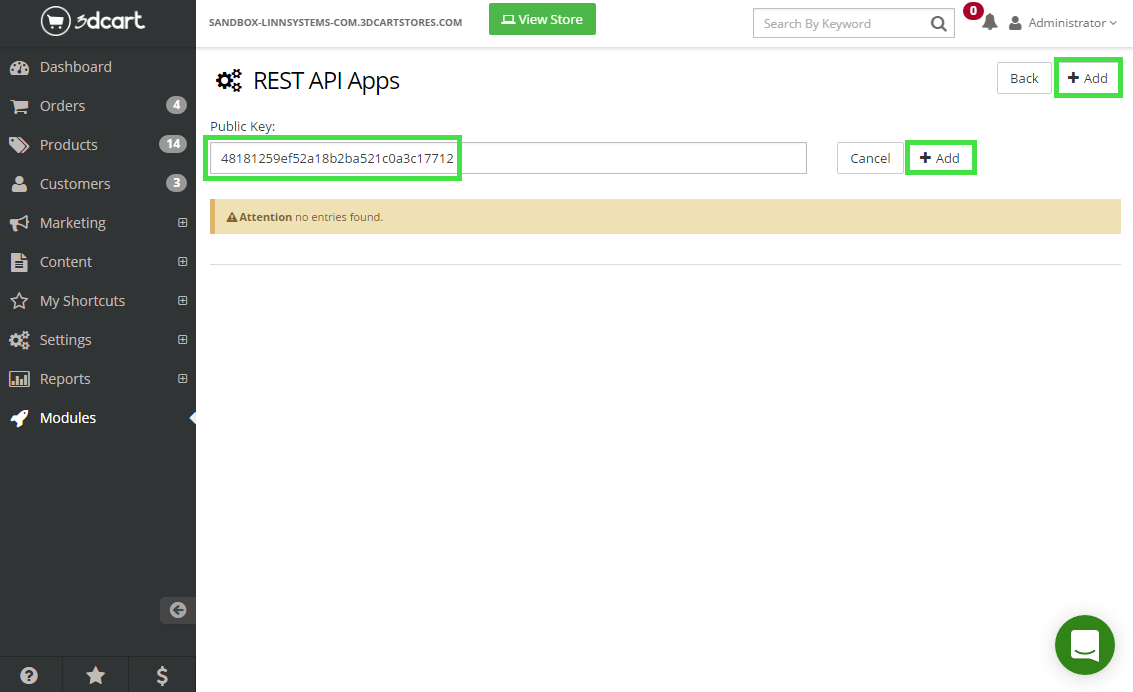This screenshot has height=692, width=1133.
Task: Open the Orders section
Action: [62, 106]
